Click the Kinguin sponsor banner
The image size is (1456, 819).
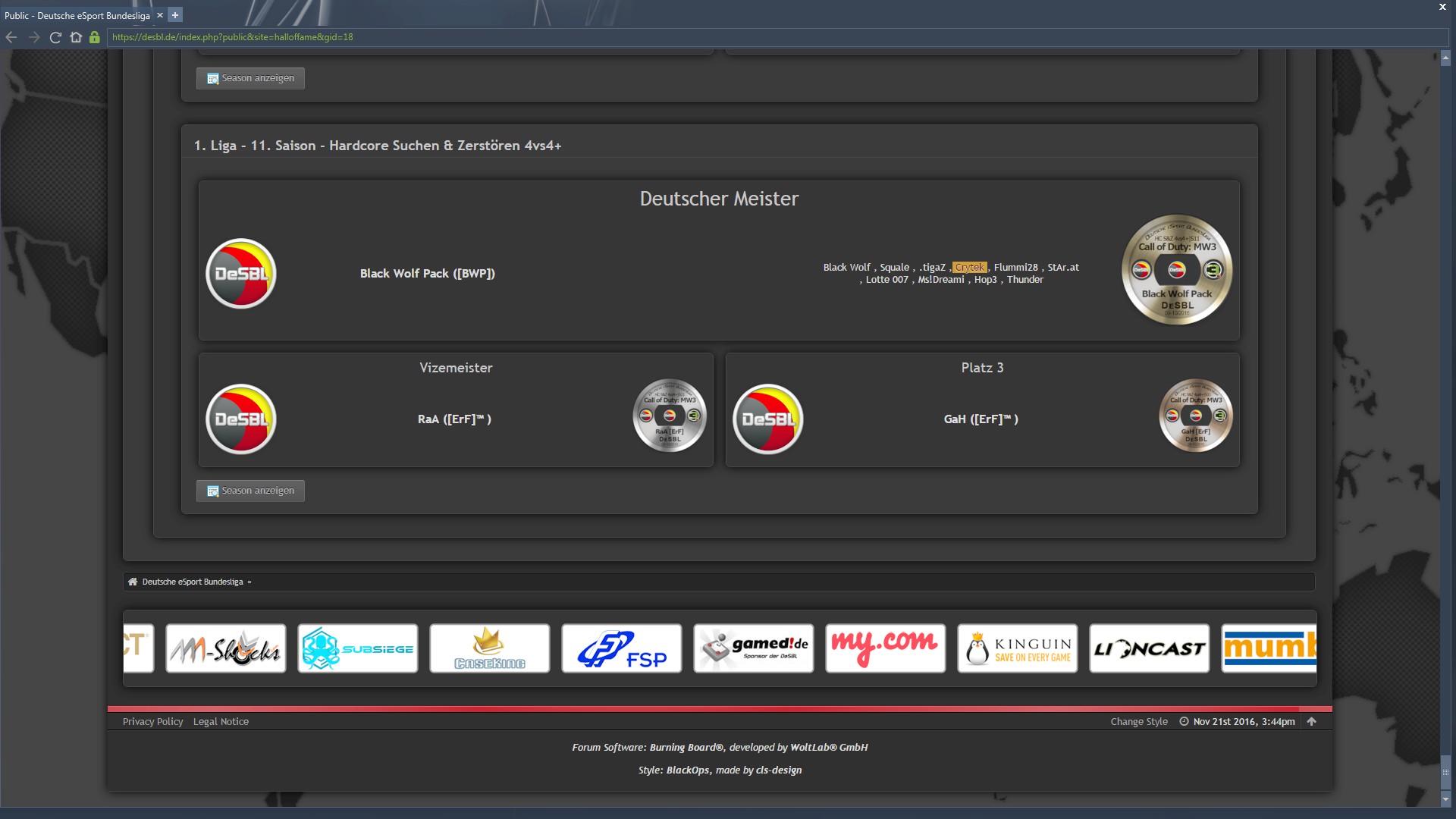1017,648
